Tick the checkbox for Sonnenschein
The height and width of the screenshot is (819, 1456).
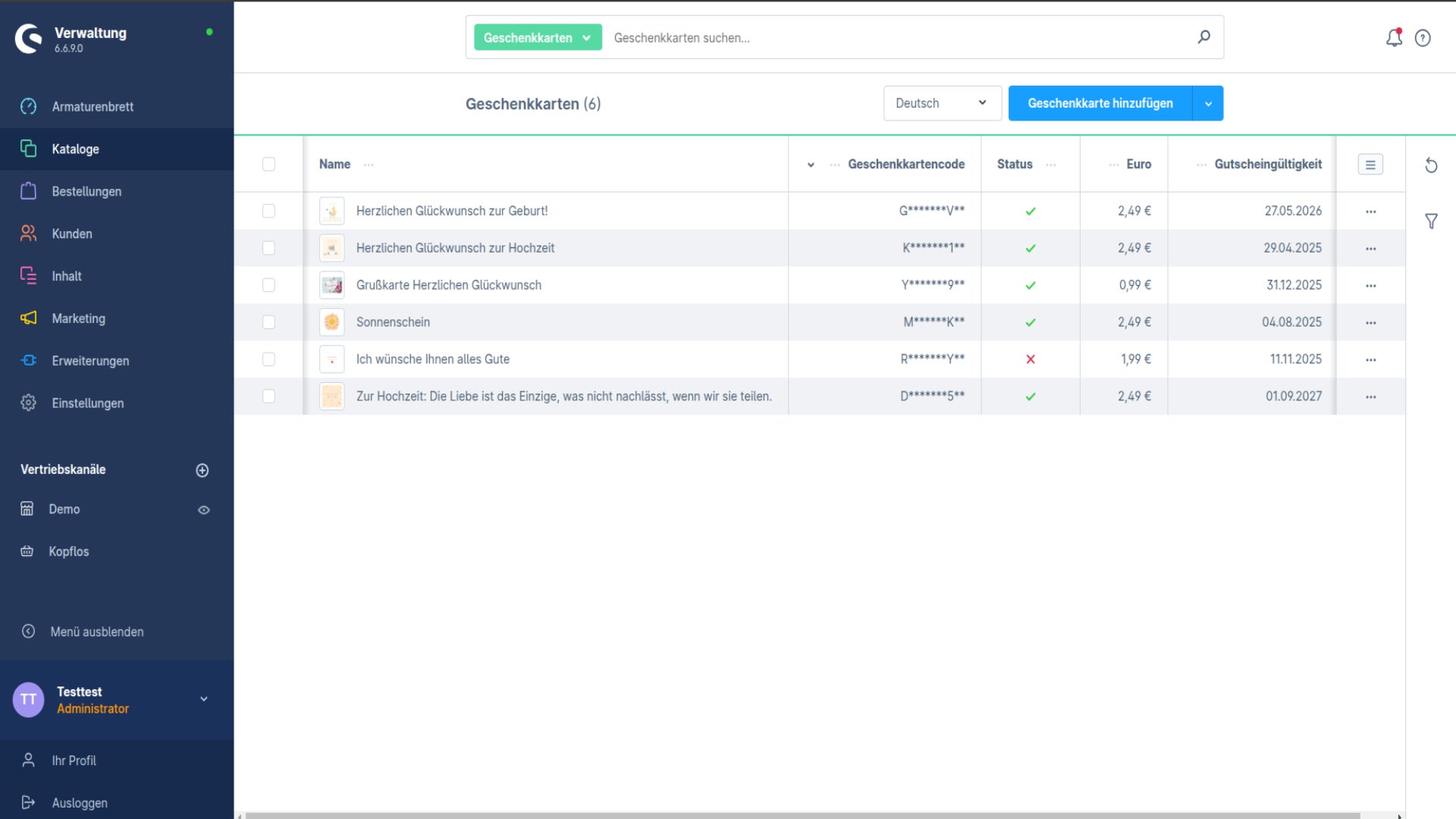coord(268,322)
